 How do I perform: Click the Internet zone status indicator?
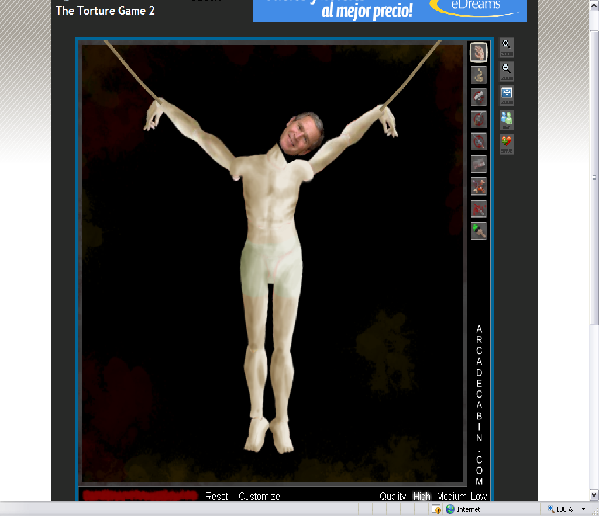(x=462, y=509)
